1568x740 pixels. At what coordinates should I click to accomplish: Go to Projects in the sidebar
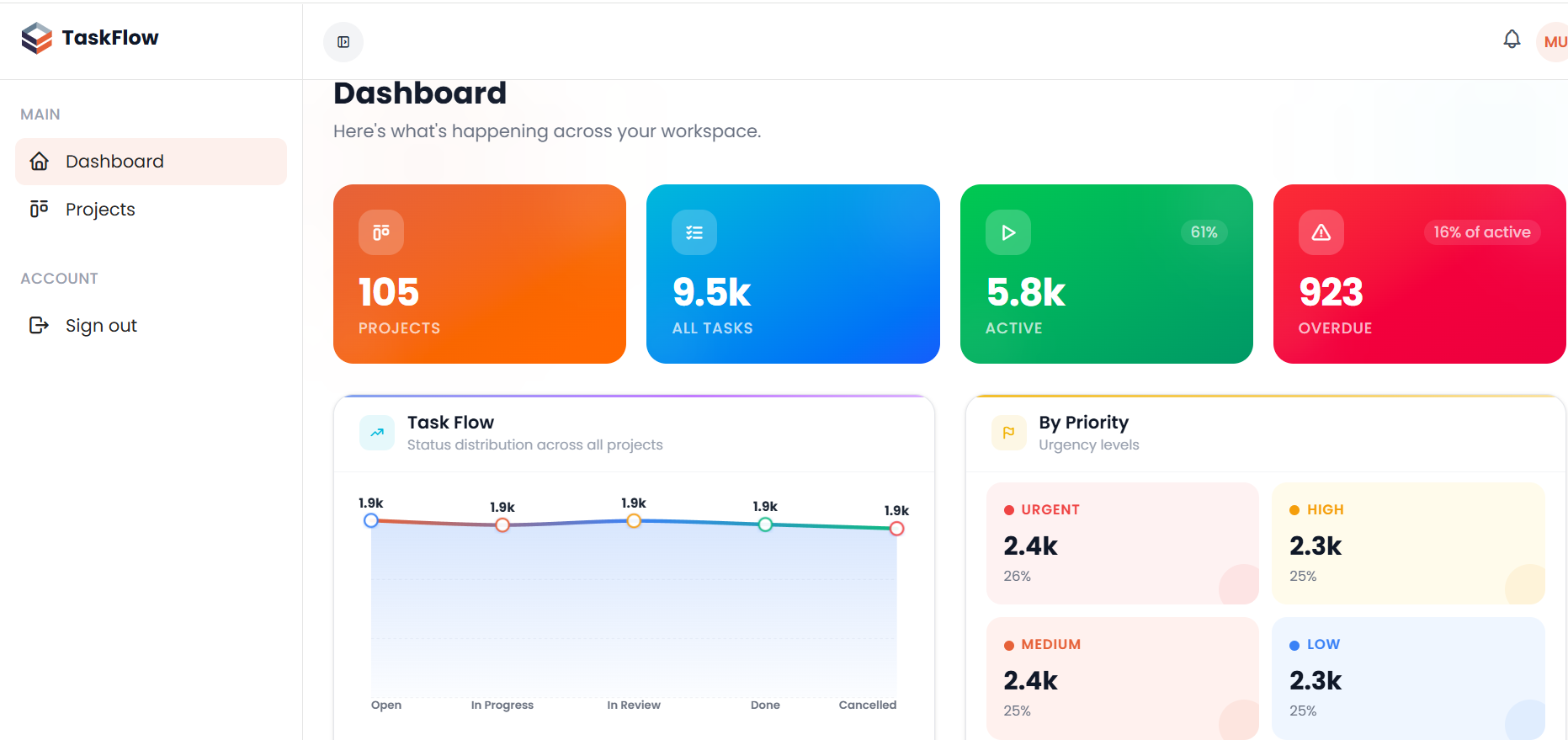151,209
